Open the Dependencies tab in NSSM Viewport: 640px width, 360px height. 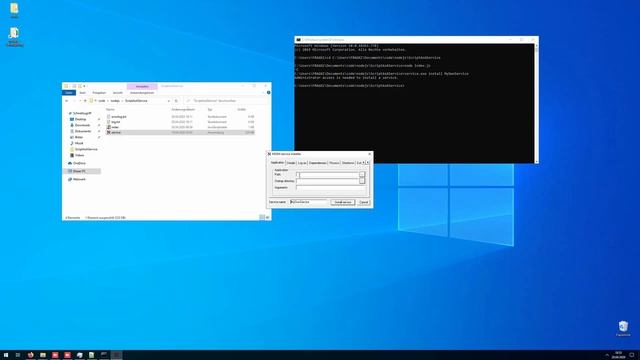[318, 163]
